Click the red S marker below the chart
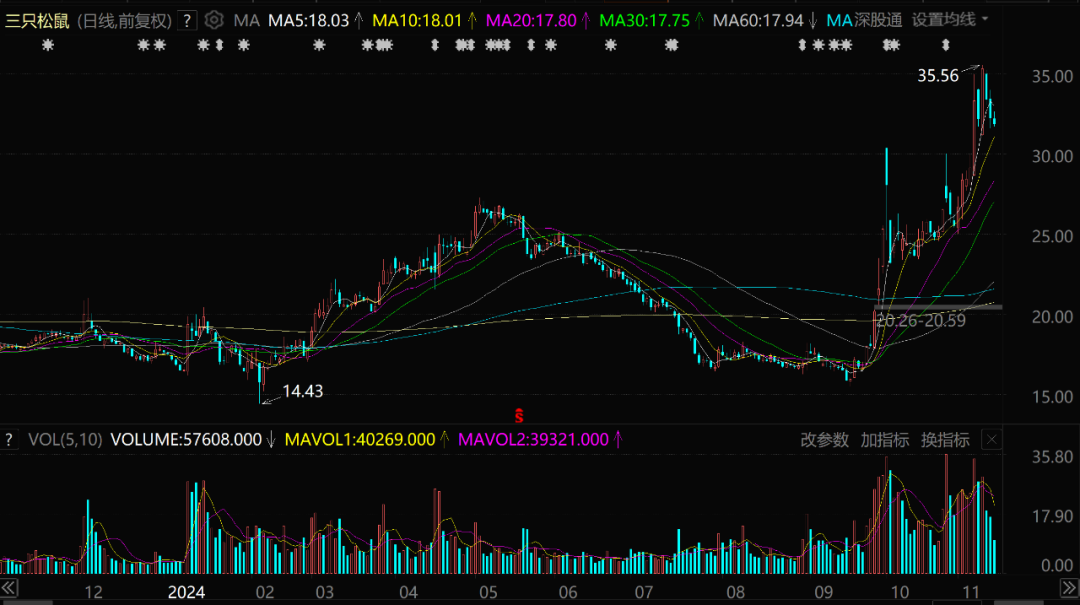Viewport: 1080px width, 605px height. pyautogui.click(x=519, y=416)
